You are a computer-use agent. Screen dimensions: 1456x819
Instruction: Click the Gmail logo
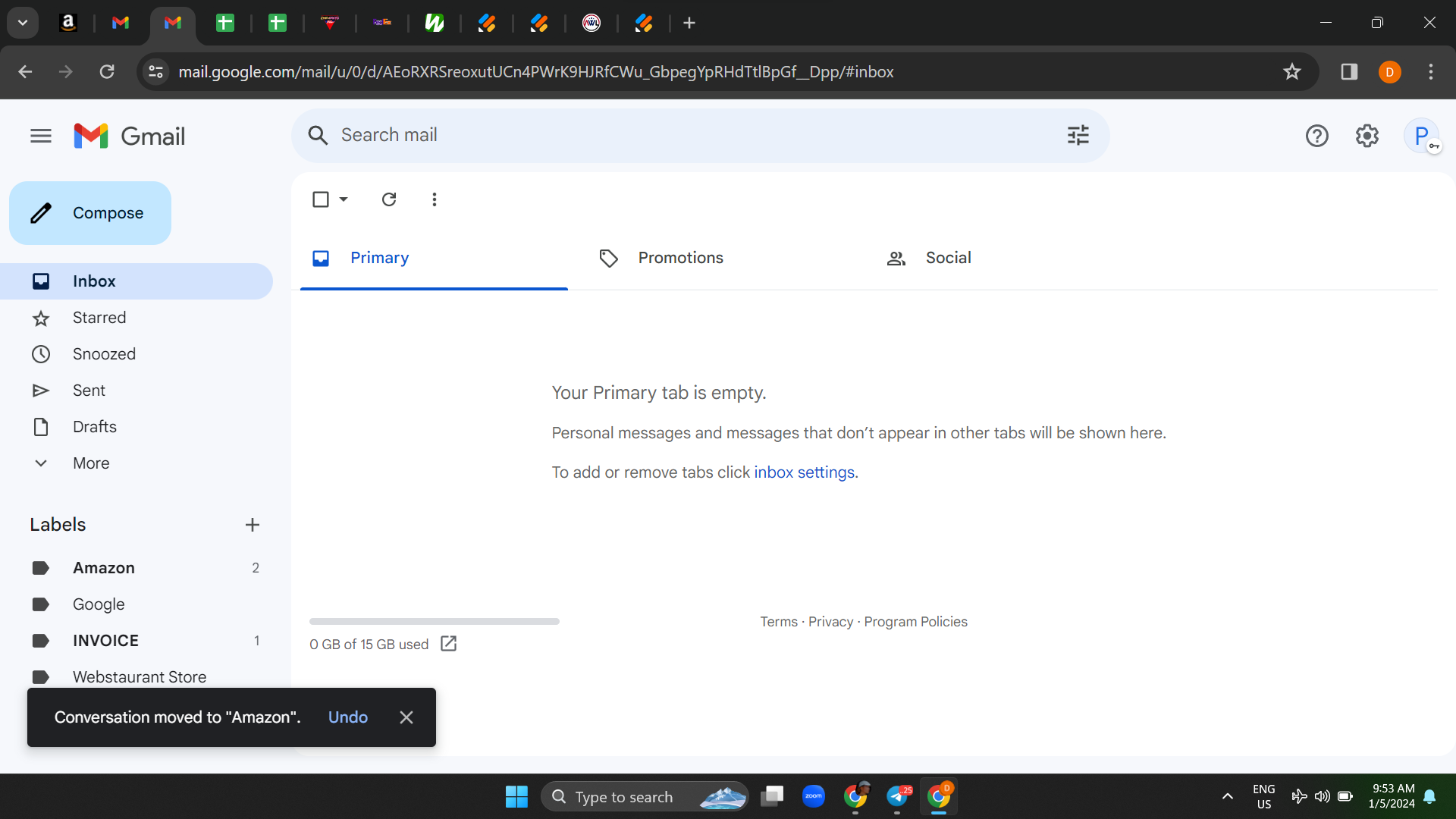point(130,136)
